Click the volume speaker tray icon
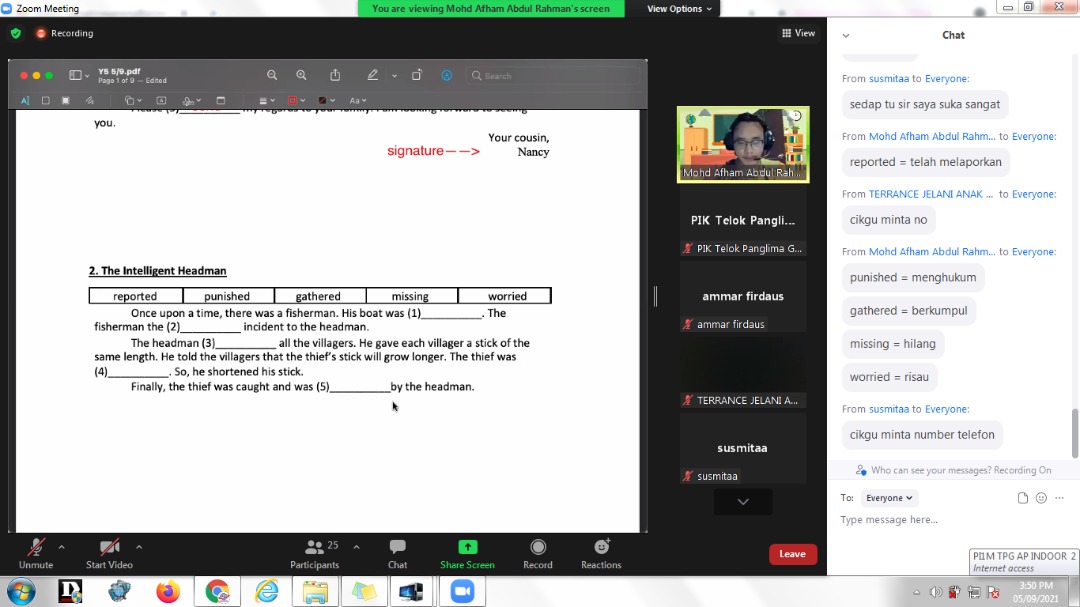Screen dimensions: 1080x607 click(x=935, y=593)
